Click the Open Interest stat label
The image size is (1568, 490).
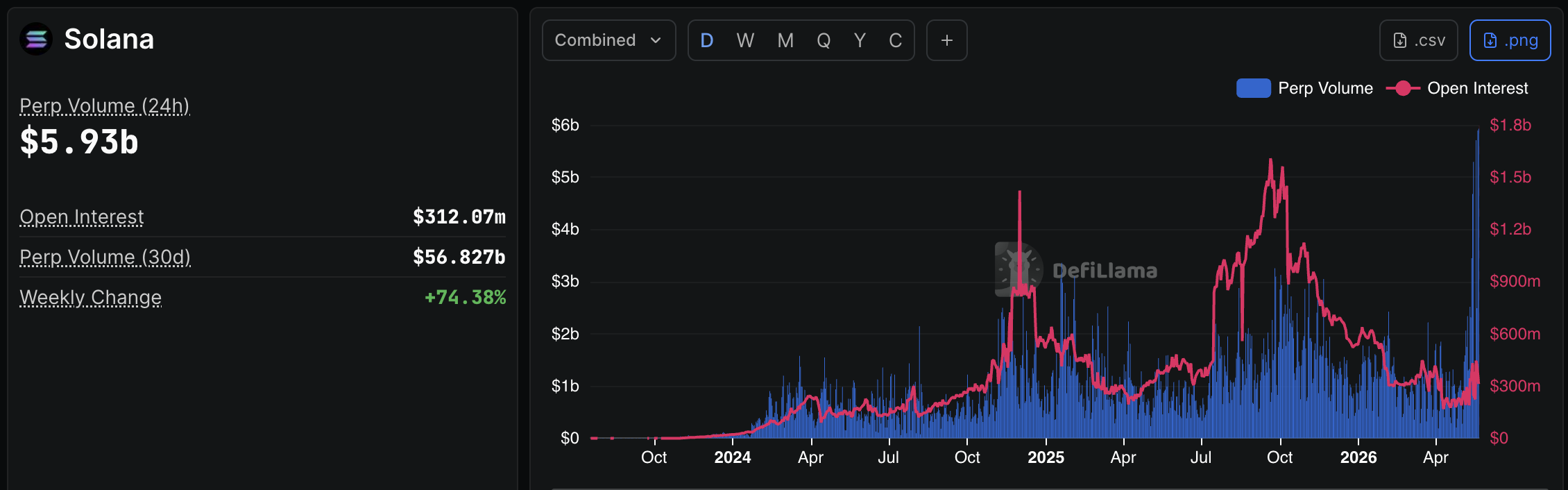tap(82, 217)
